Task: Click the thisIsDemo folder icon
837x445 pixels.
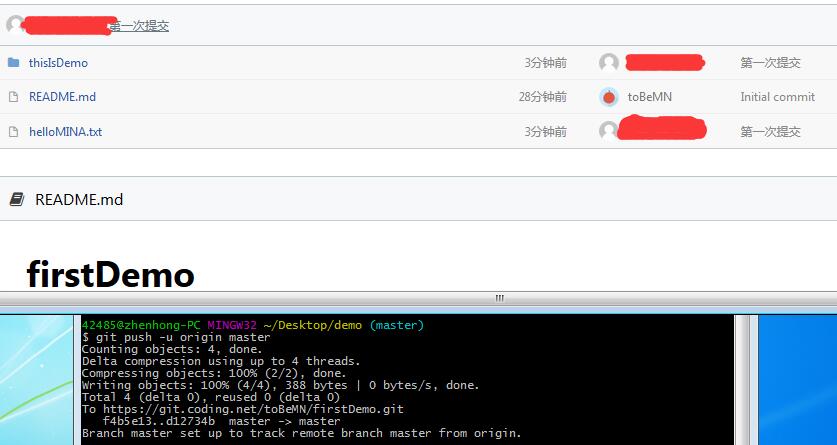Action: (x=13, y=63)
